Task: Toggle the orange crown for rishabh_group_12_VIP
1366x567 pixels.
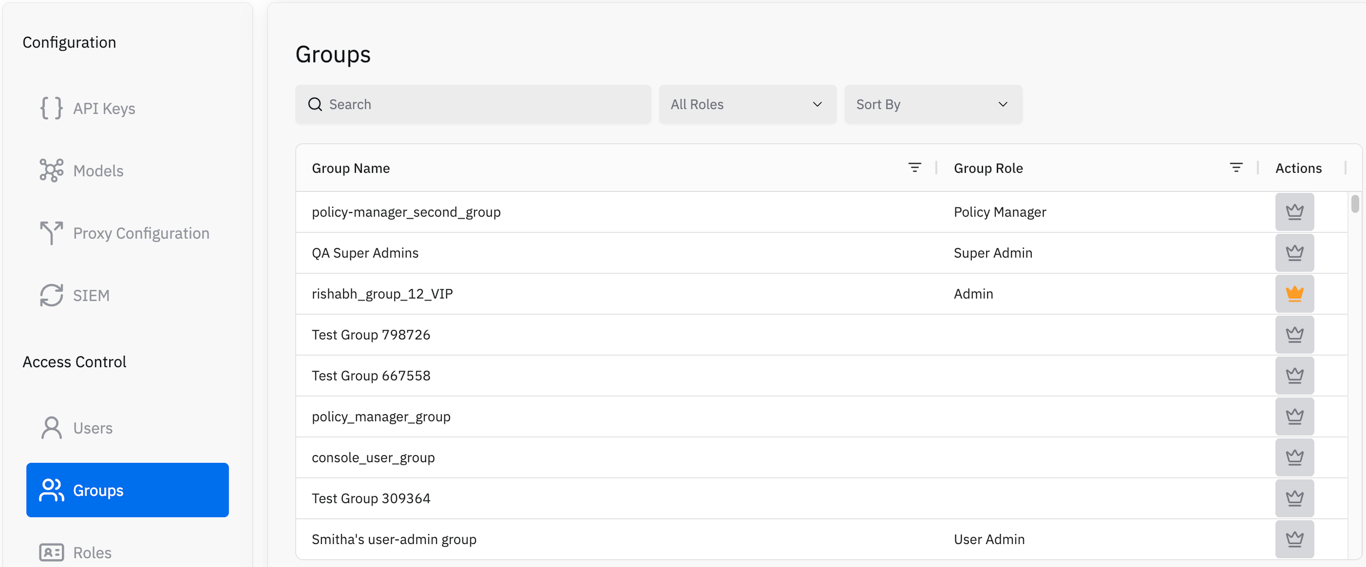Action: click(x=1294, y=294)
